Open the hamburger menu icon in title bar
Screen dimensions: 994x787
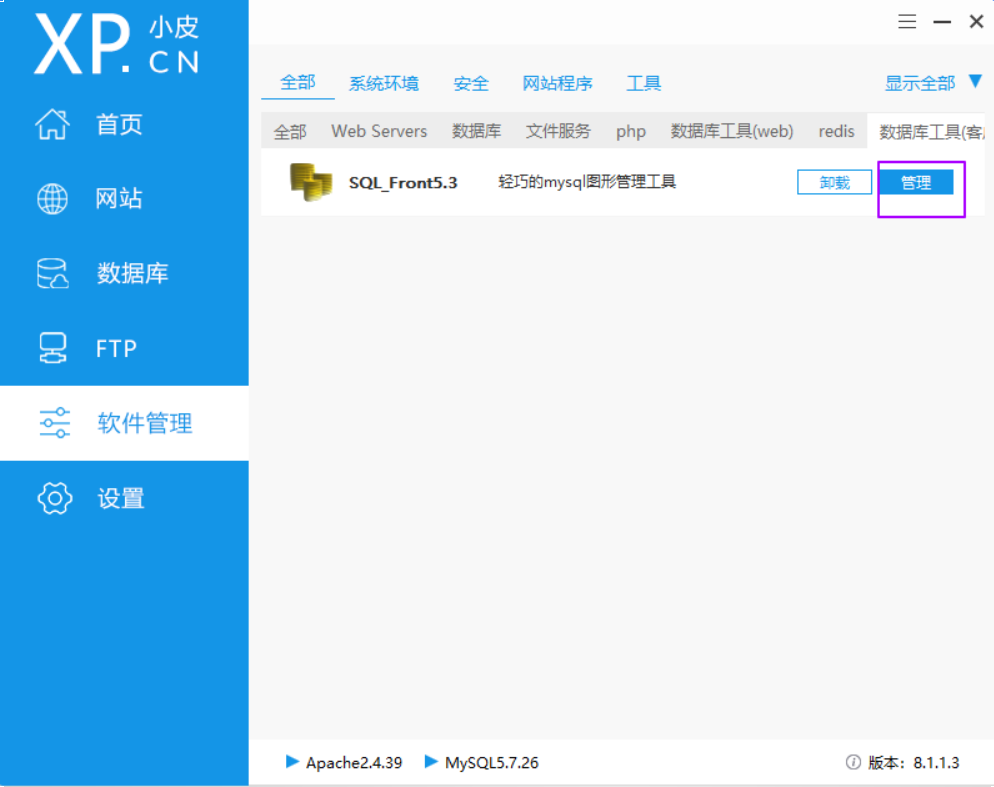(907, 22)
